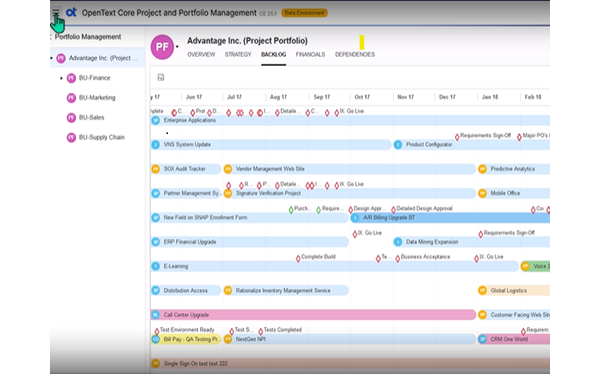Click the Test Environment Ready milestone

(x=157, y=331)
